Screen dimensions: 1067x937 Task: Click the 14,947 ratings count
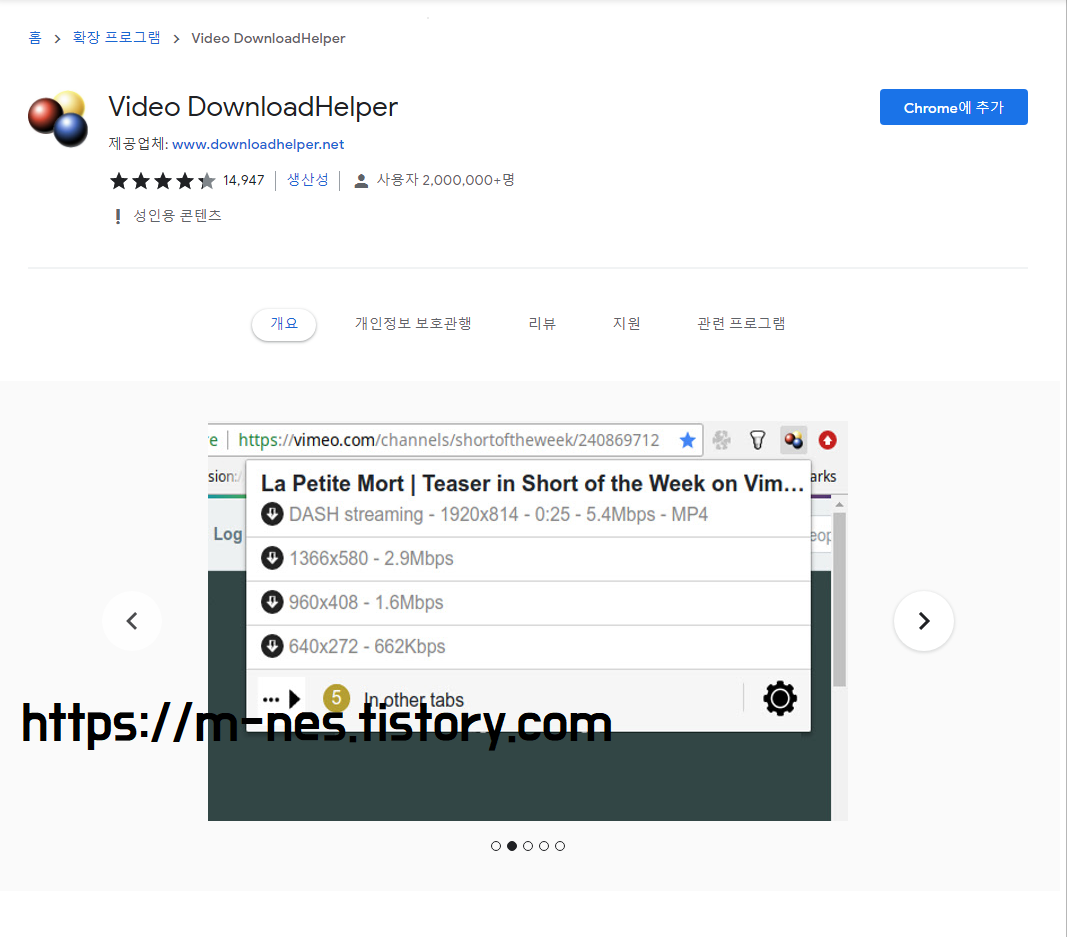coord(244,180)
